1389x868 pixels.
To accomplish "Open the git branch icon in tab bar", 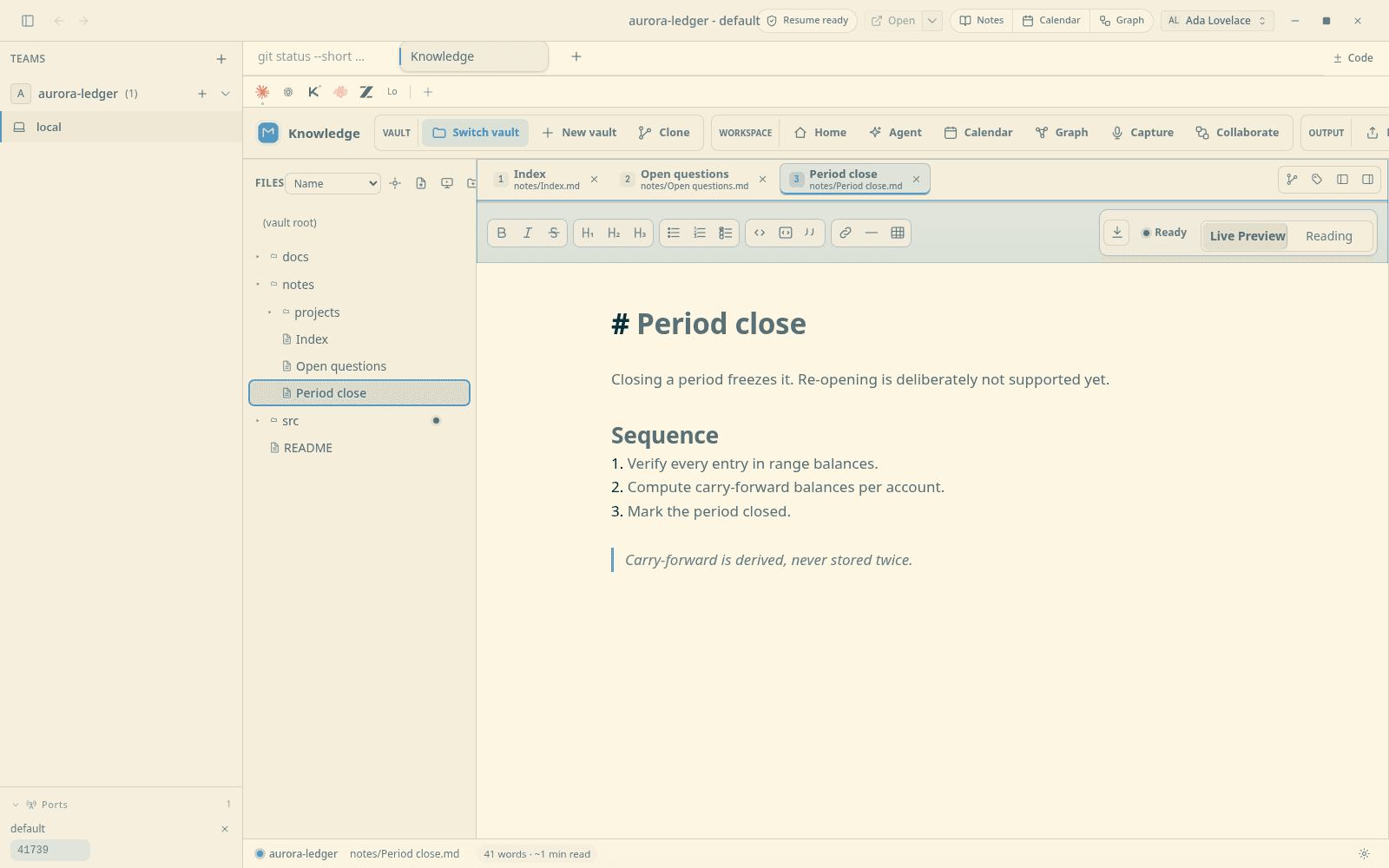I will [1292, 180].
